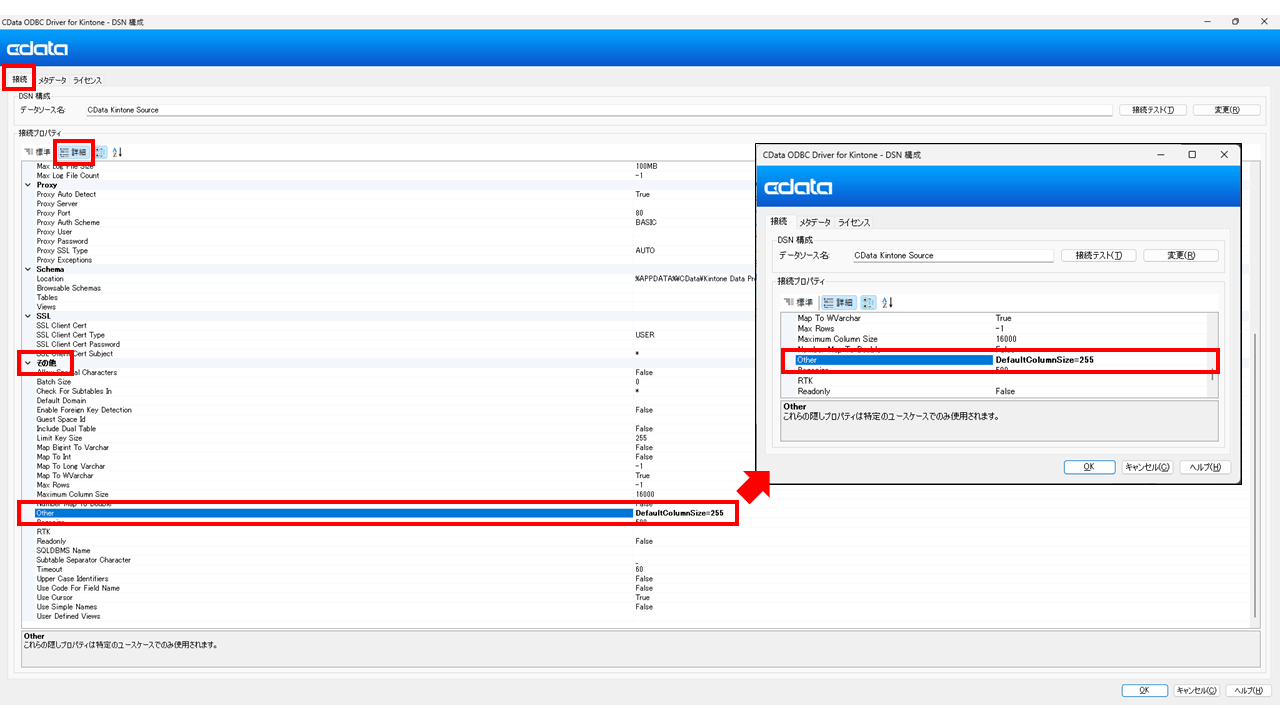Click DefaultColumnSize=255 value in main window
1280x720 pixels.
pos(679,513)
